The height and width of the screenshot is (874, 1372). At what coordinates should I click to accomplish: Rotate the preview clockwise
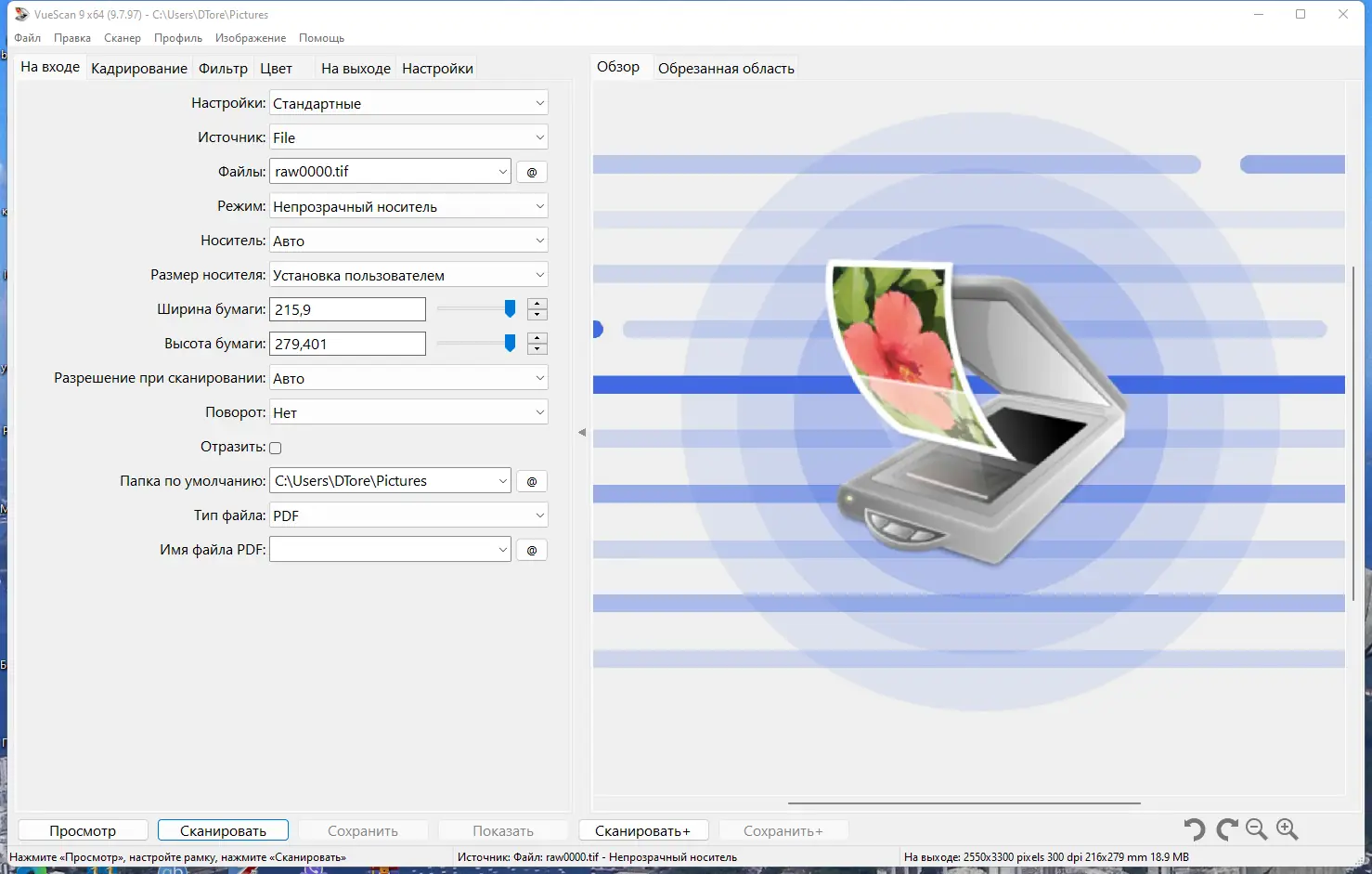click(x=1225, y=828)
